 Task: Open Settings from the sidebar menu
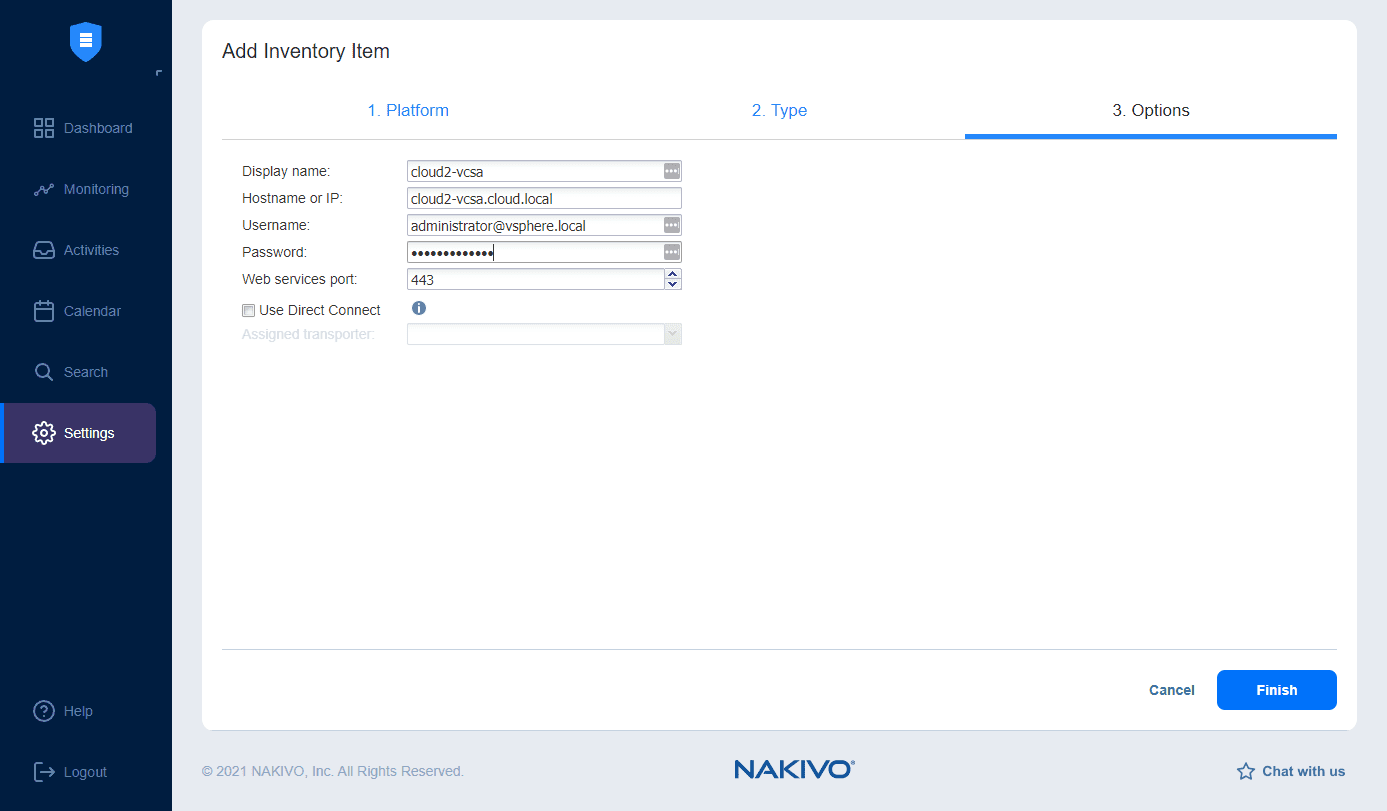(80, 433)
